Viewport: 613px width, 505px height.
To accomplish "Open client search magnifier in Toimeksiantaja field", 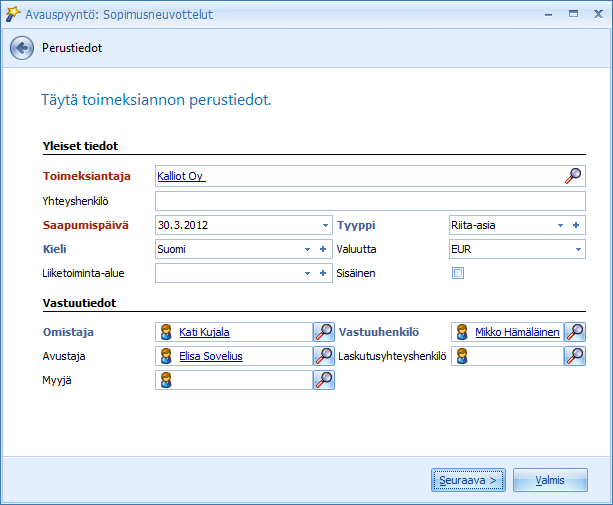I will pos(573,176).
